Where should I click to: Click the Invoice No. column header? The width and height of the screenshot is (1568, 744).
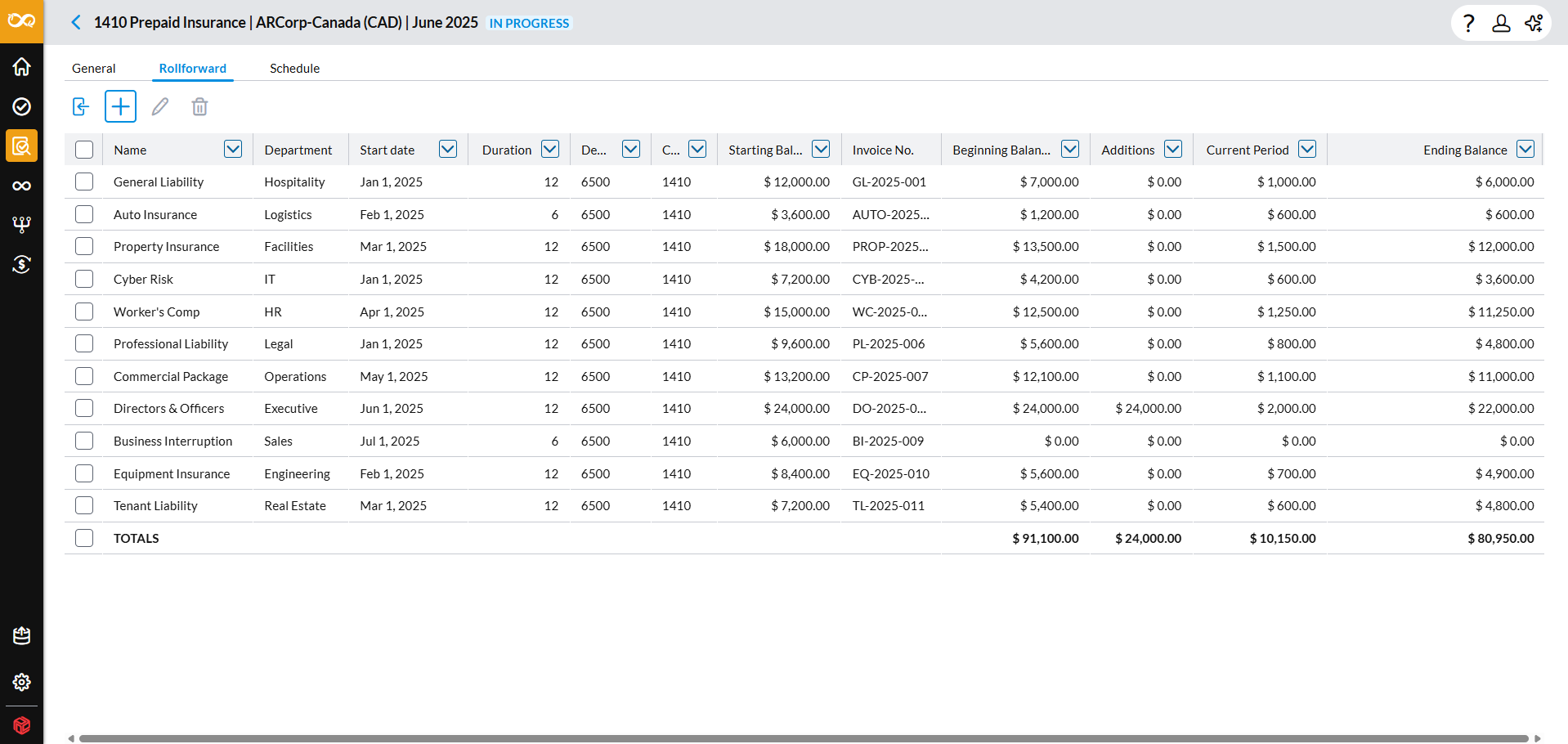884,150
